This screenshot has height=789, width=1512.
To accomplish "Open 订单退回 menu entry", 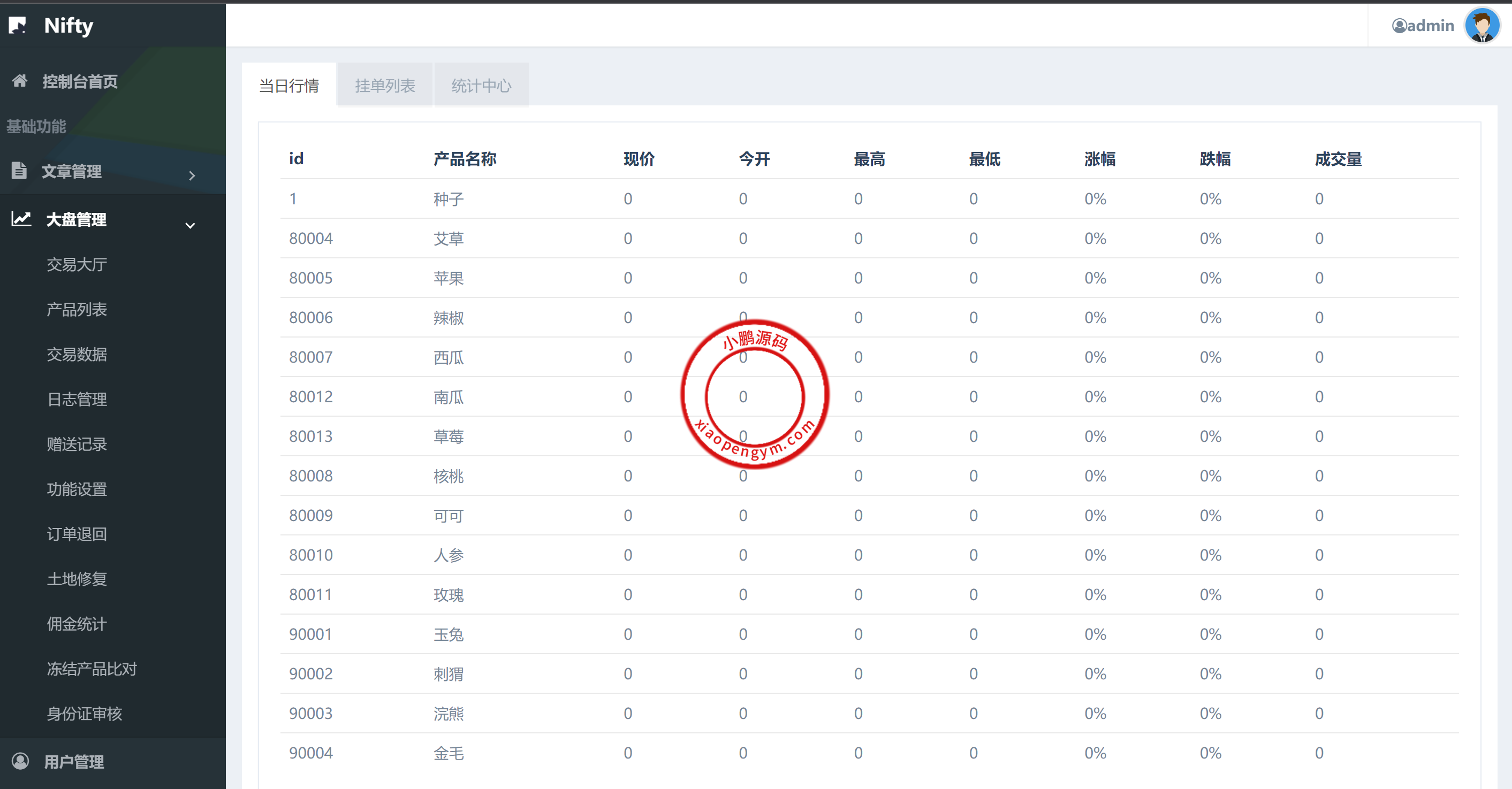I will (x=77, y=534).
